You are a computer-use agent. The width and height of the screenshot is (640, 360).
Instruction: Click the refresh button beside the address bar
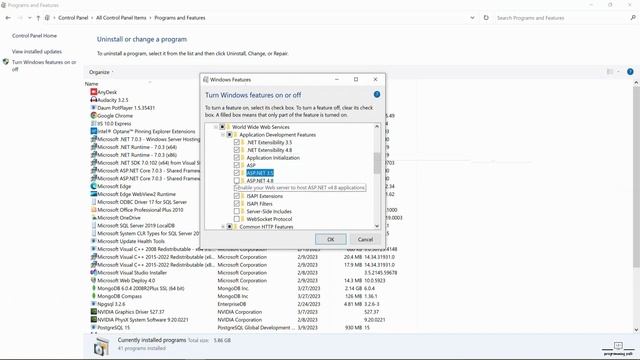coord(486,18)
